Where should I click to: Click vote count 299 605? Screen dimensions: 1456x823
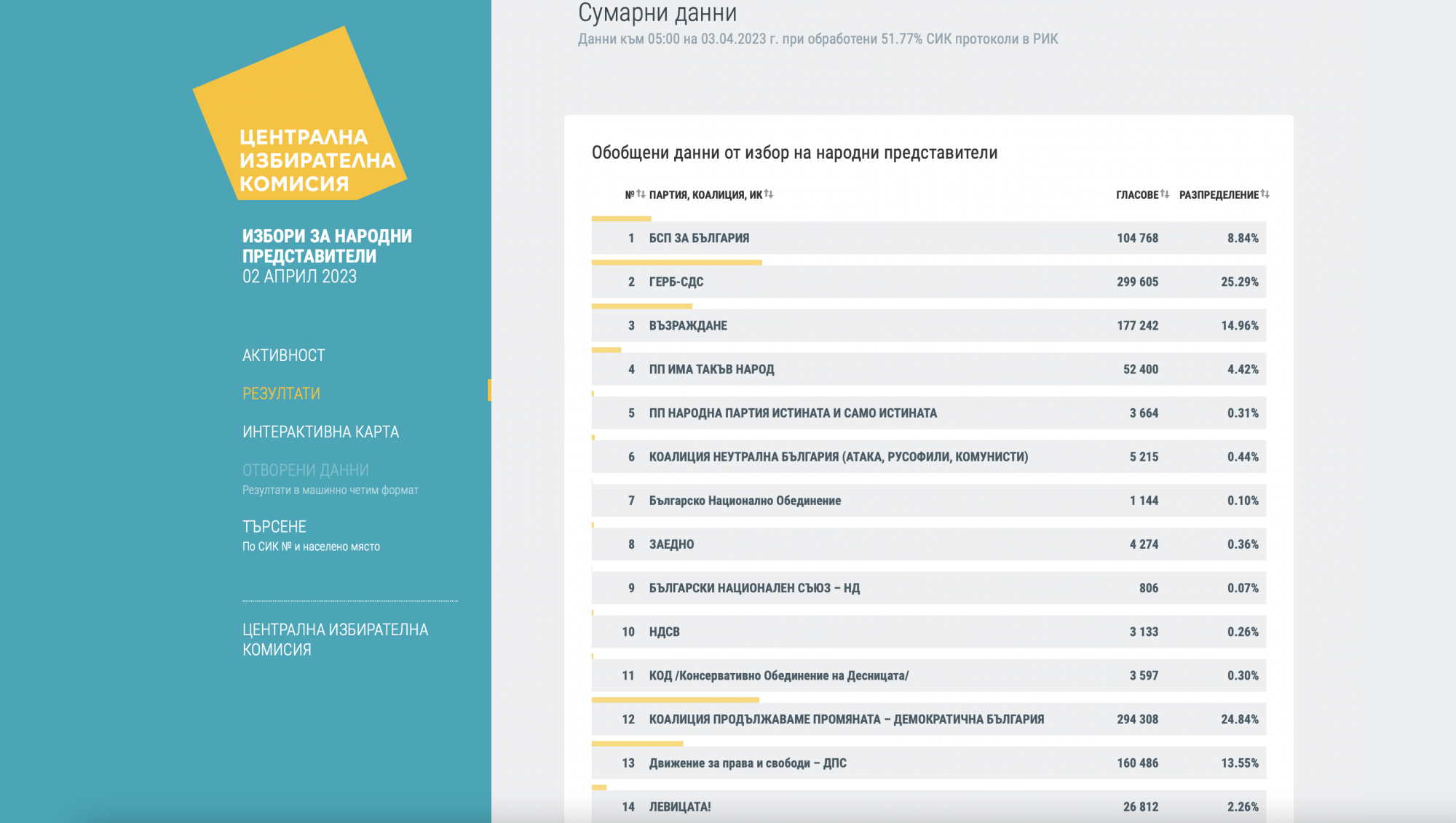[x=1137, y=282]
